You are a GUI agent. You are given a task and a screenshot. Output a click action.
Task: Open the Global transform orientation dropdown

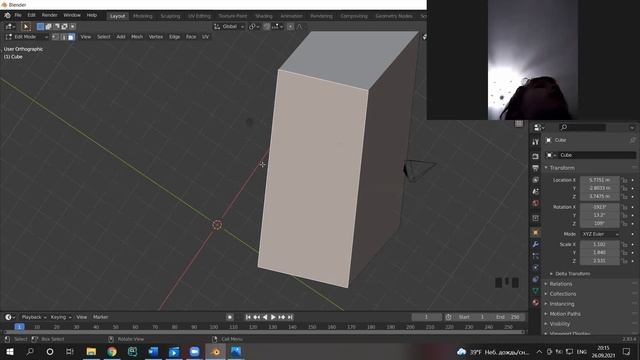229,27
